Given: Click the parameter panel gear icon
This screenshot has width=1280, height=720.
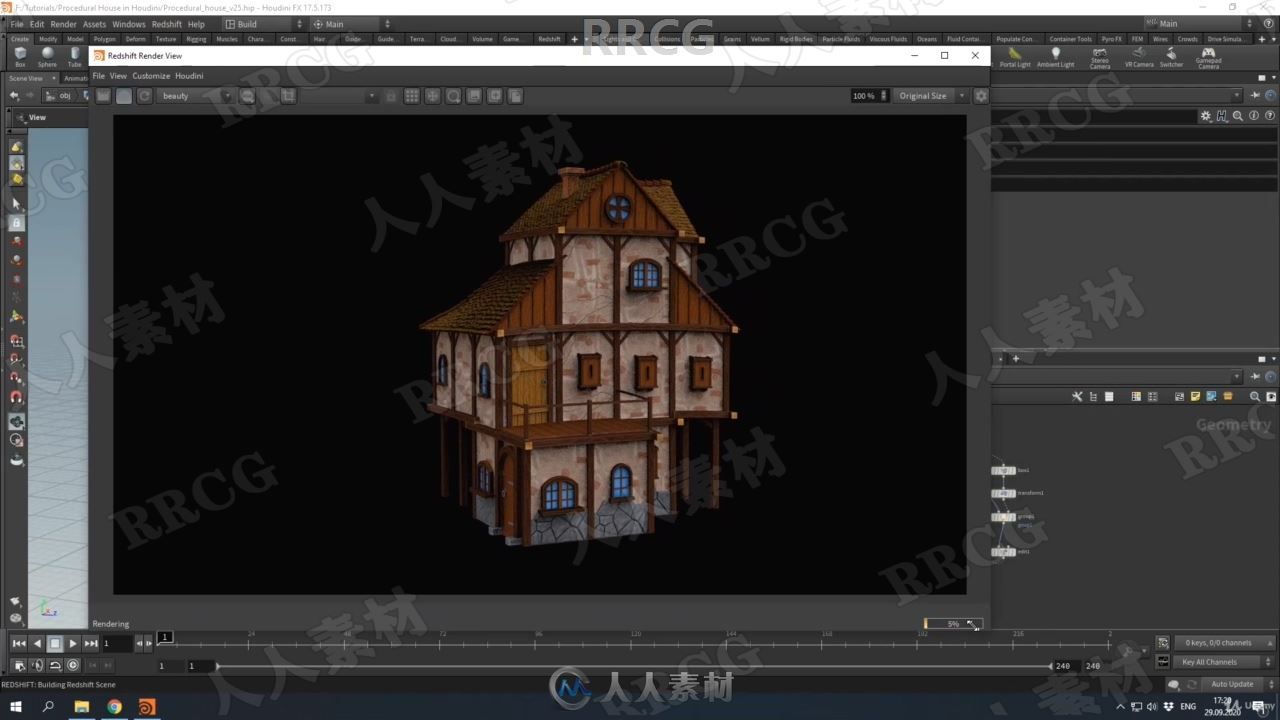Looking at the screenshot, I should coord(1206,116).
